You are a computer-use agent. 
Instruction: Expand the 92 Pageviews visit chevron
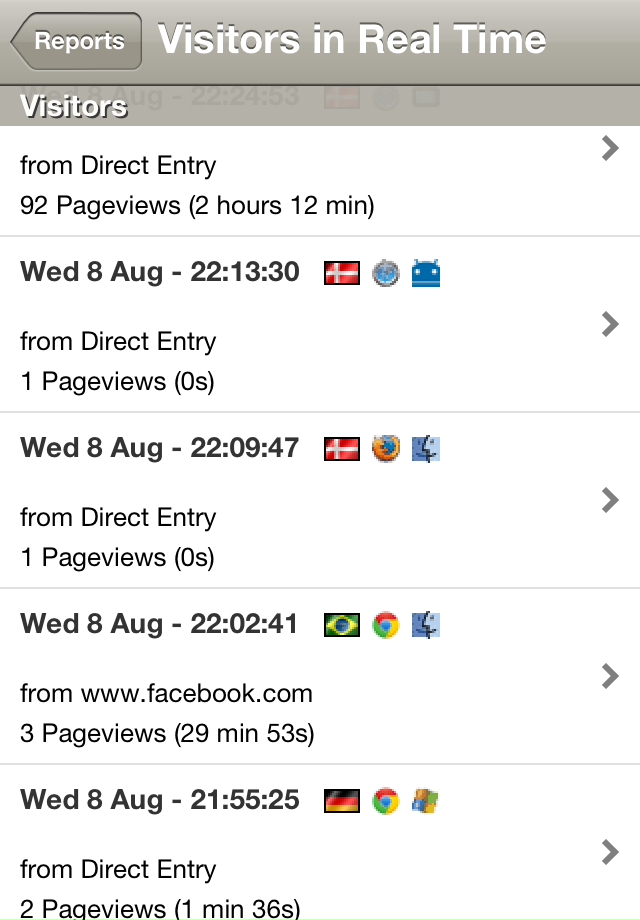(x=610, y=149)
